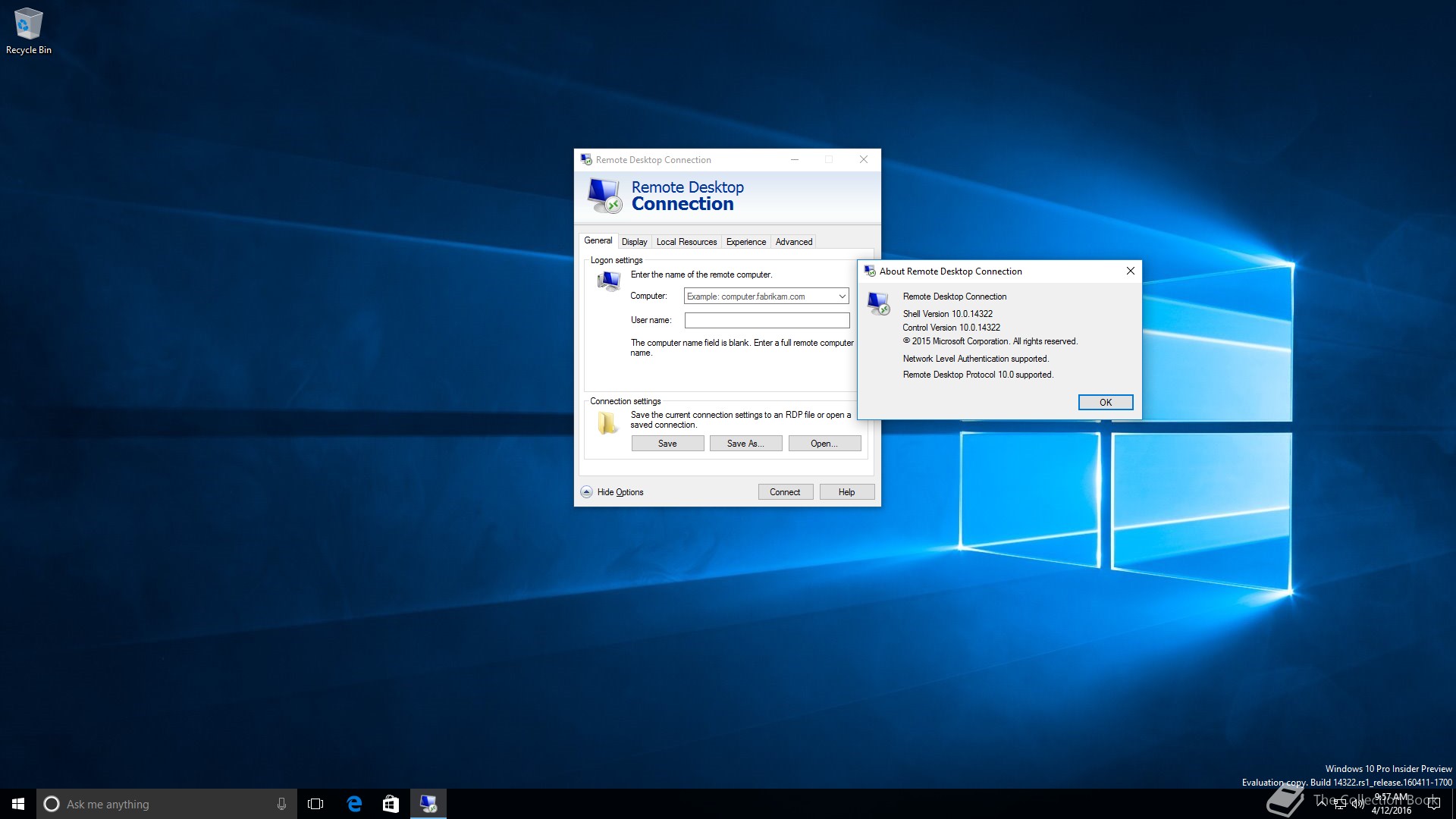Expand the Computer name dropdown arrow
Screen dimensions: 1456x819
pos(842,296)
